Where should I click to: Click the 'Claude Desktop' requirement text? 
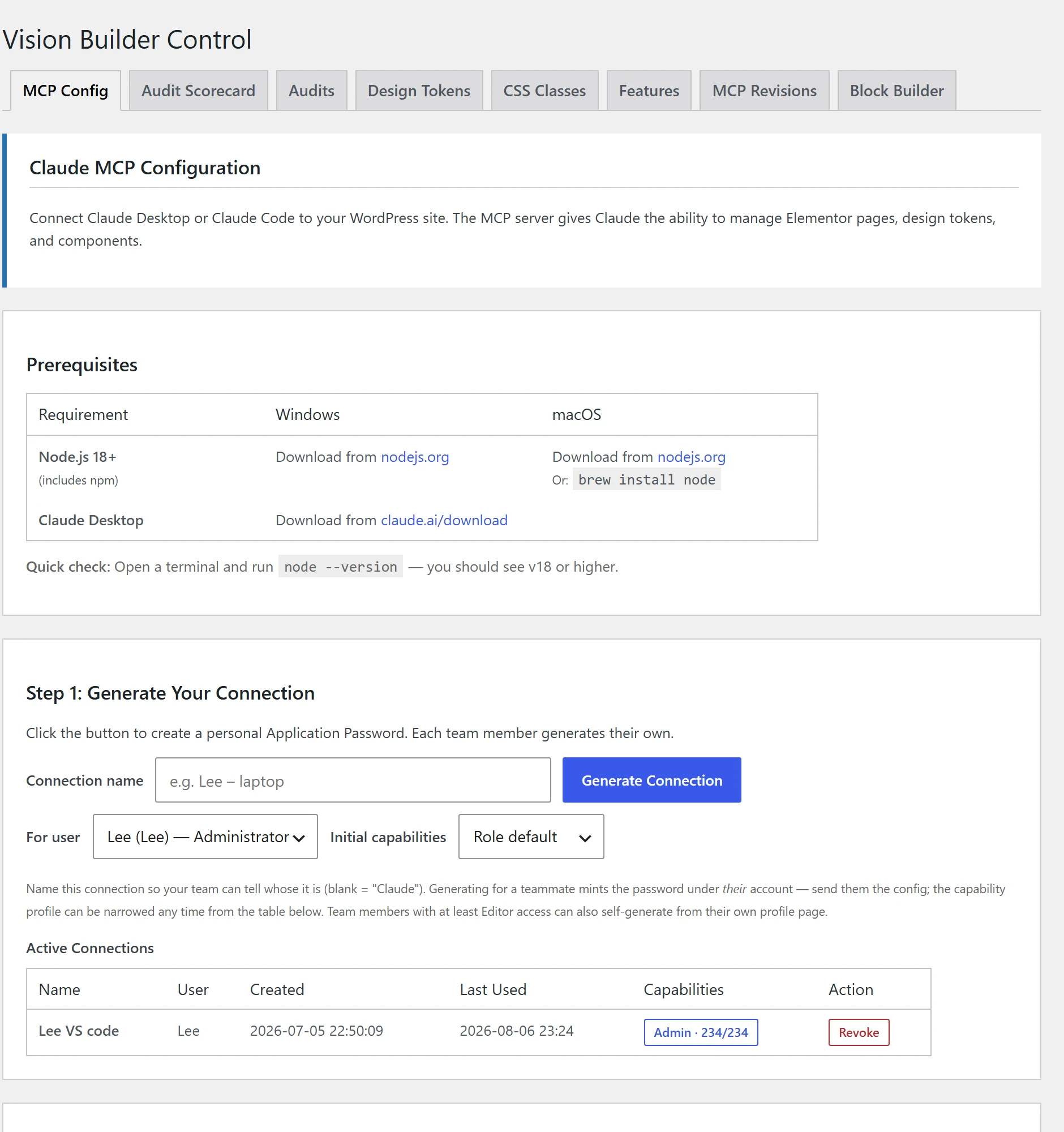pos(91,520)
